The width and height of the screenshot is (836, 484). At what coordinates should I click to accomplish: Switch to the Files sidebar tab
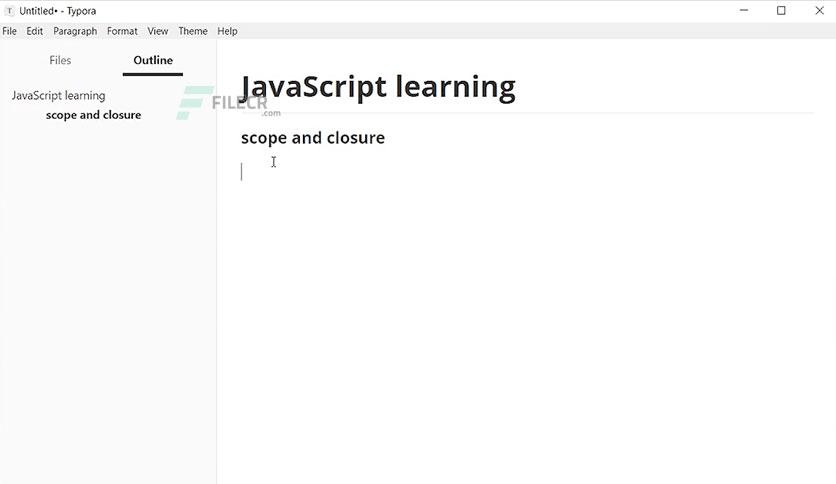[x=60, y=60]
